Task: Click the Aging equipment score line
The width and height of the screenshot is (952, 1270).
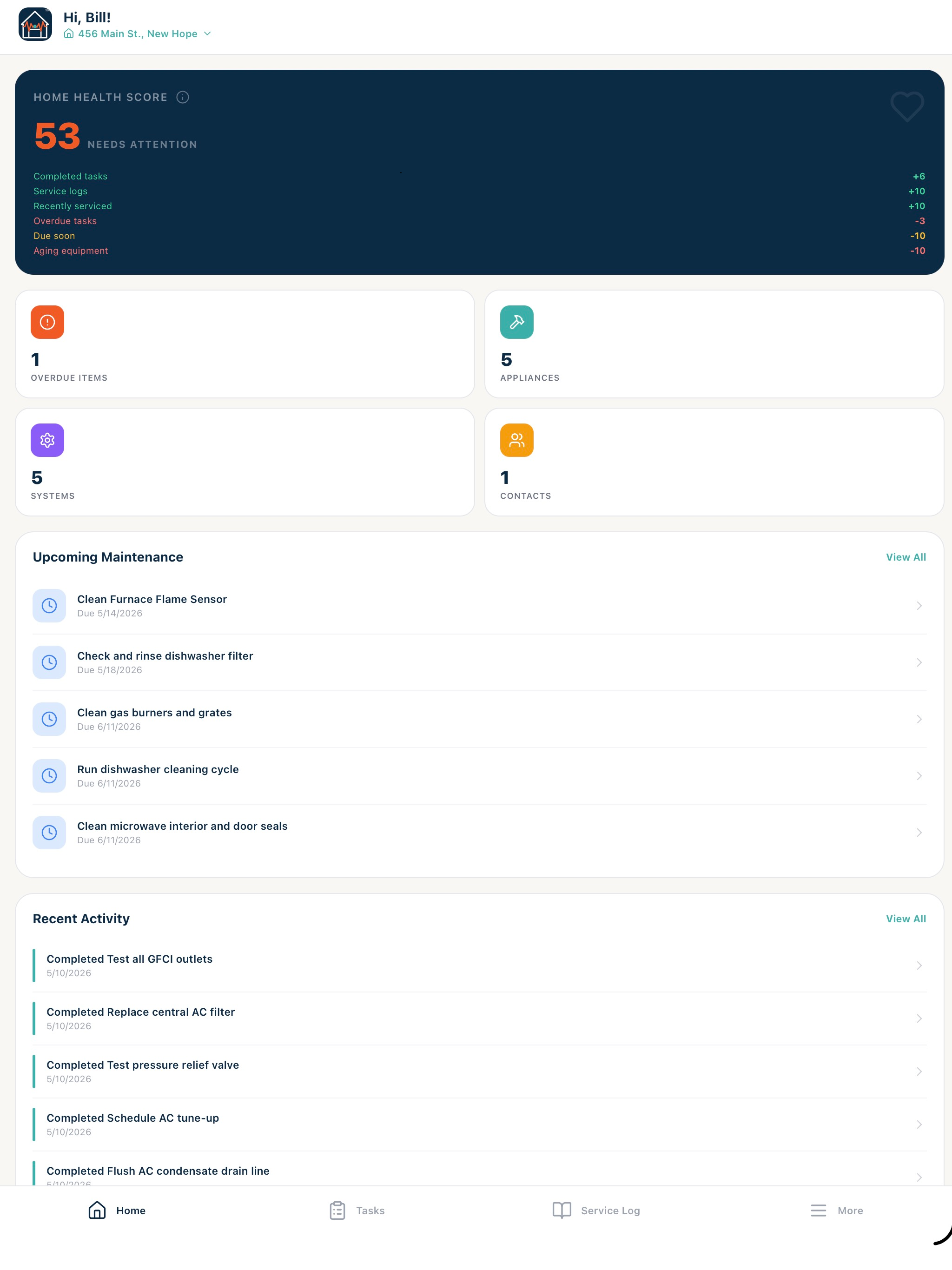Action: [479, 251]
